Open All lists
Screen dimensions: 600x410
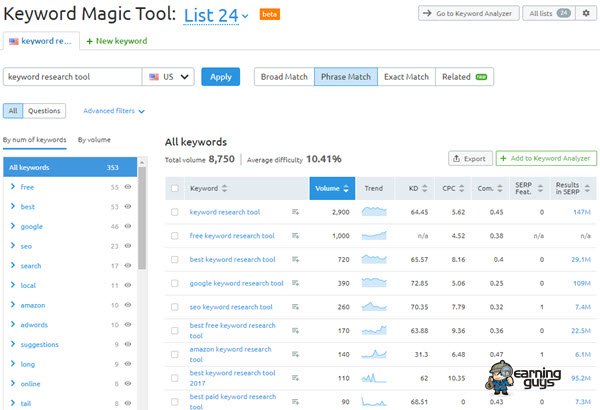click(549, 13)
